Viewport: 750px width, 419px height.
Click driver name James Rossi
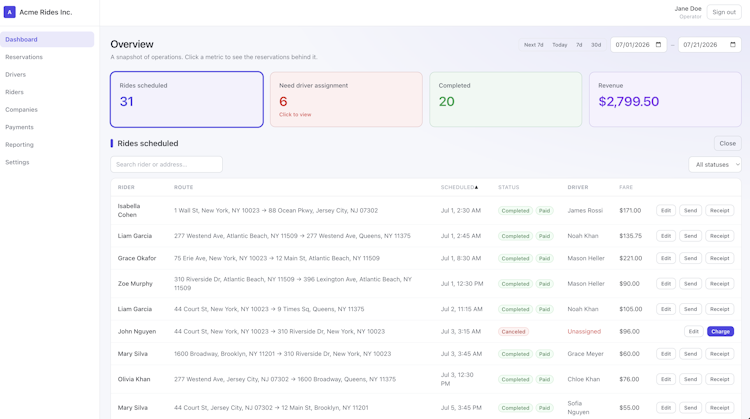point(585,210)
